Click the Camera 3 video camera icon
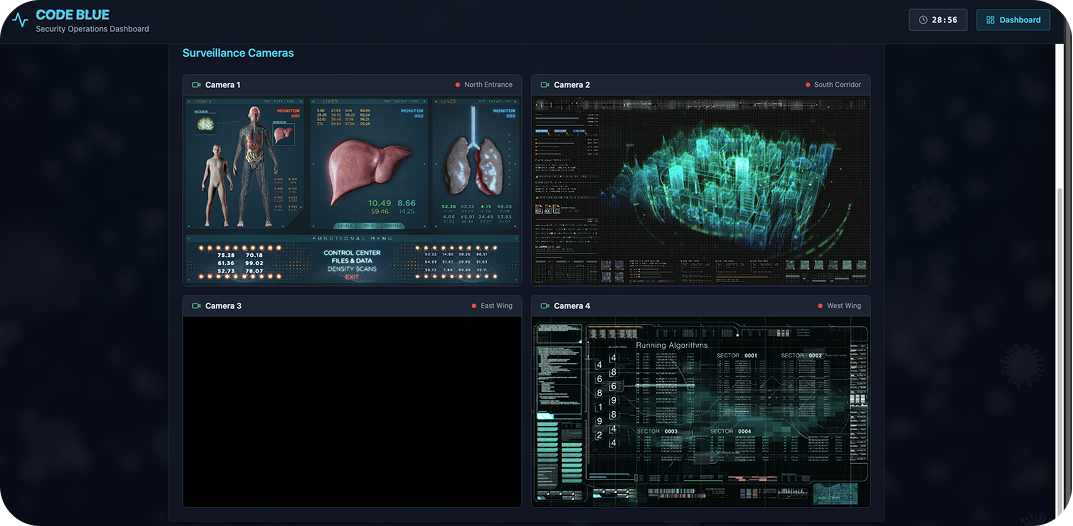This screenshot has width=1073, height=526. coord(196,306)
